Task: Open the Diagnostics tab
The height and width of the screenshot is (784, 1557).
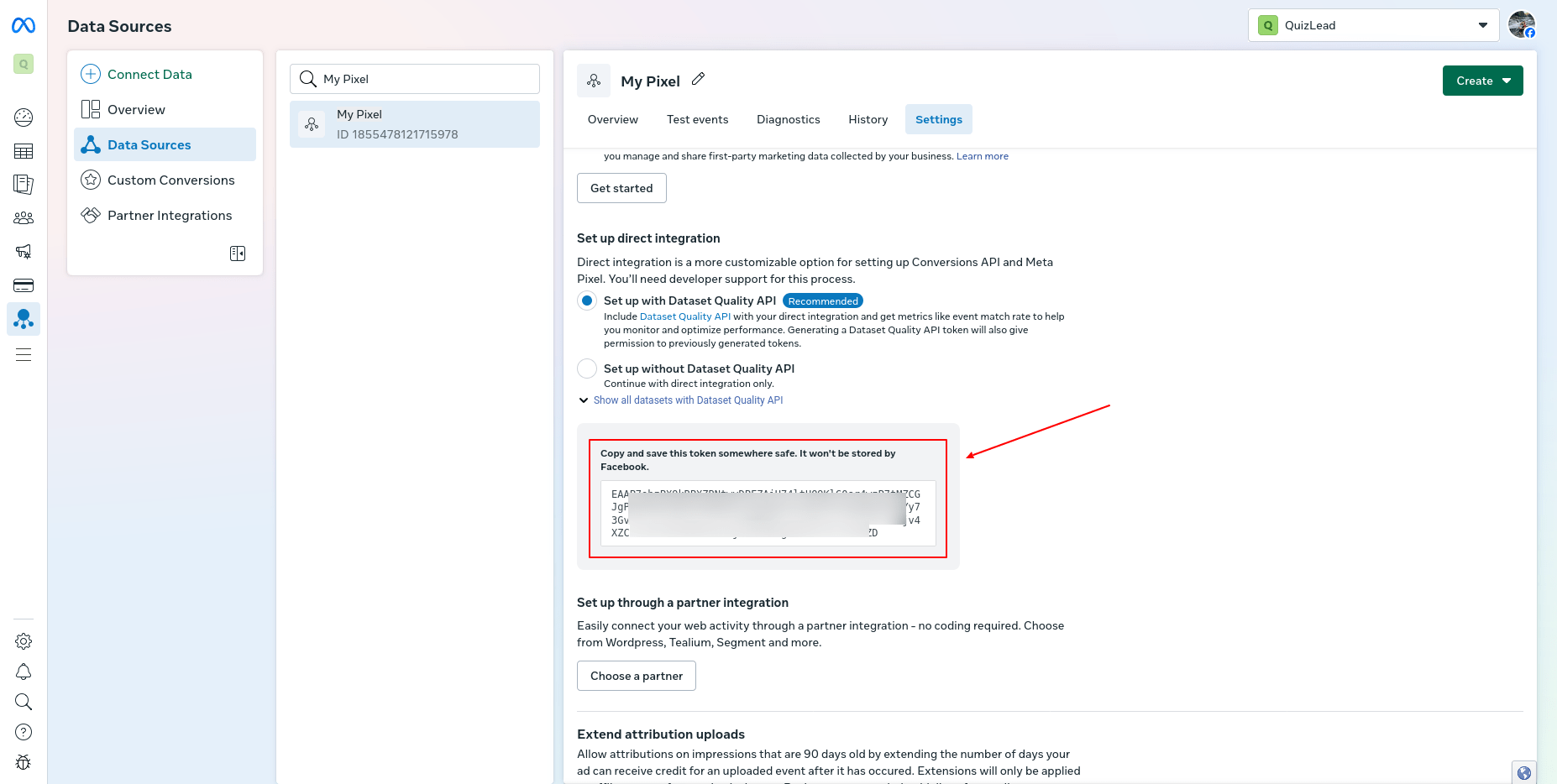Action: [789, 119]
